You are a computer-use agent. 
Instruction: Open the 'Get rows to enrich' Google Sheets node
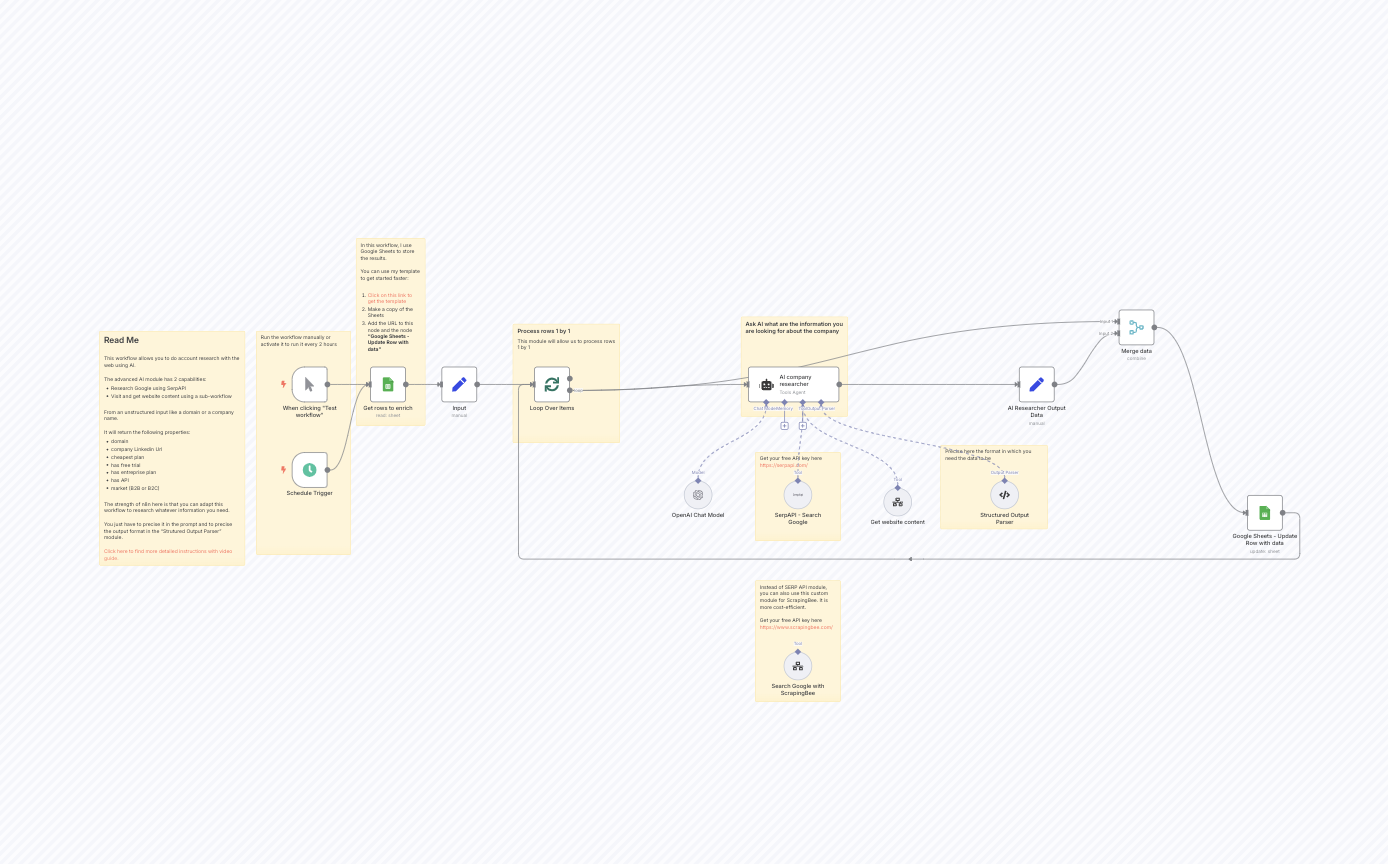pos(388,384)
